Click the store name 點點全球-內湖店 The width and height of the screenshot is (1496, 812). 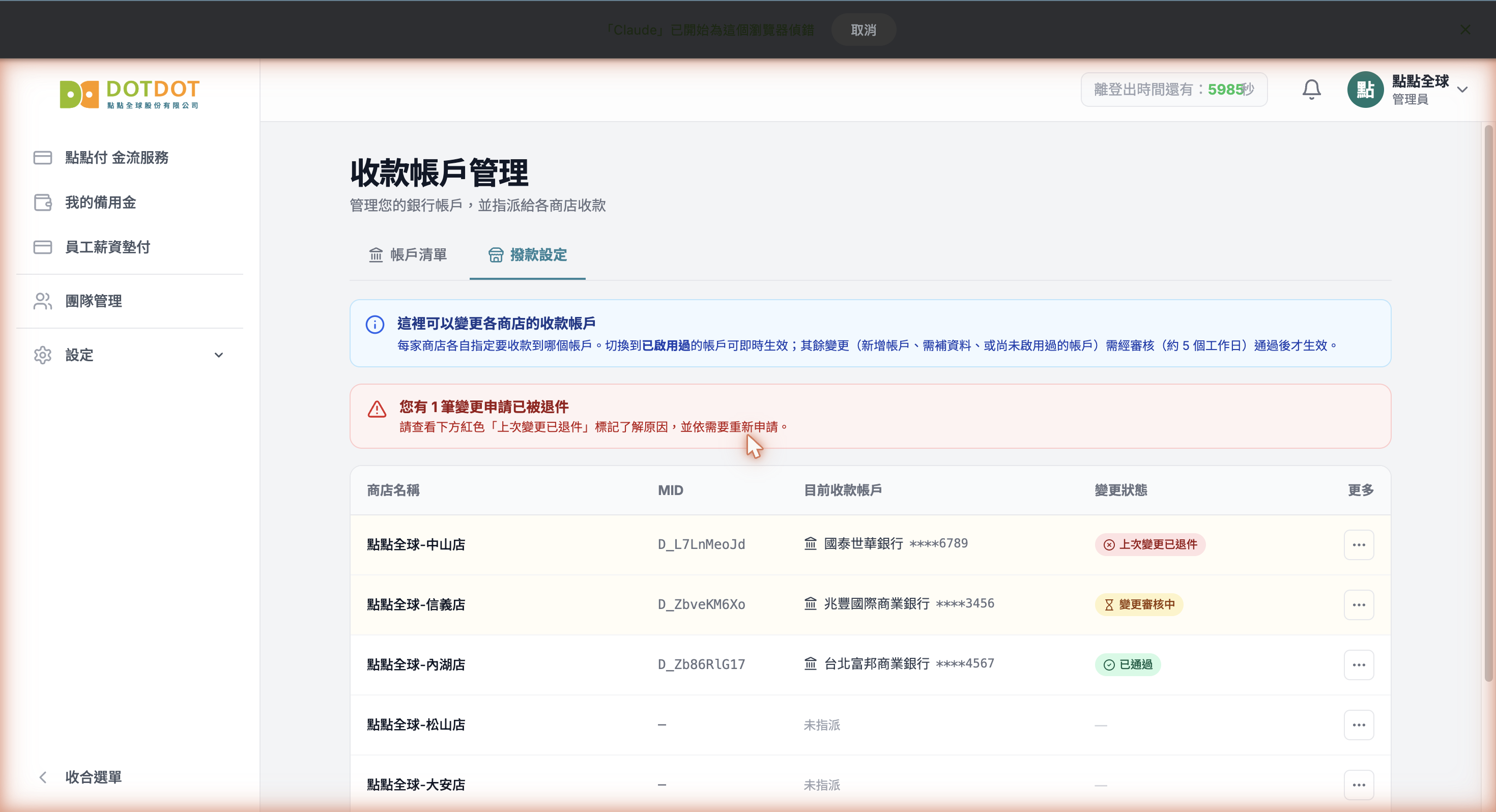pos(416,664)
